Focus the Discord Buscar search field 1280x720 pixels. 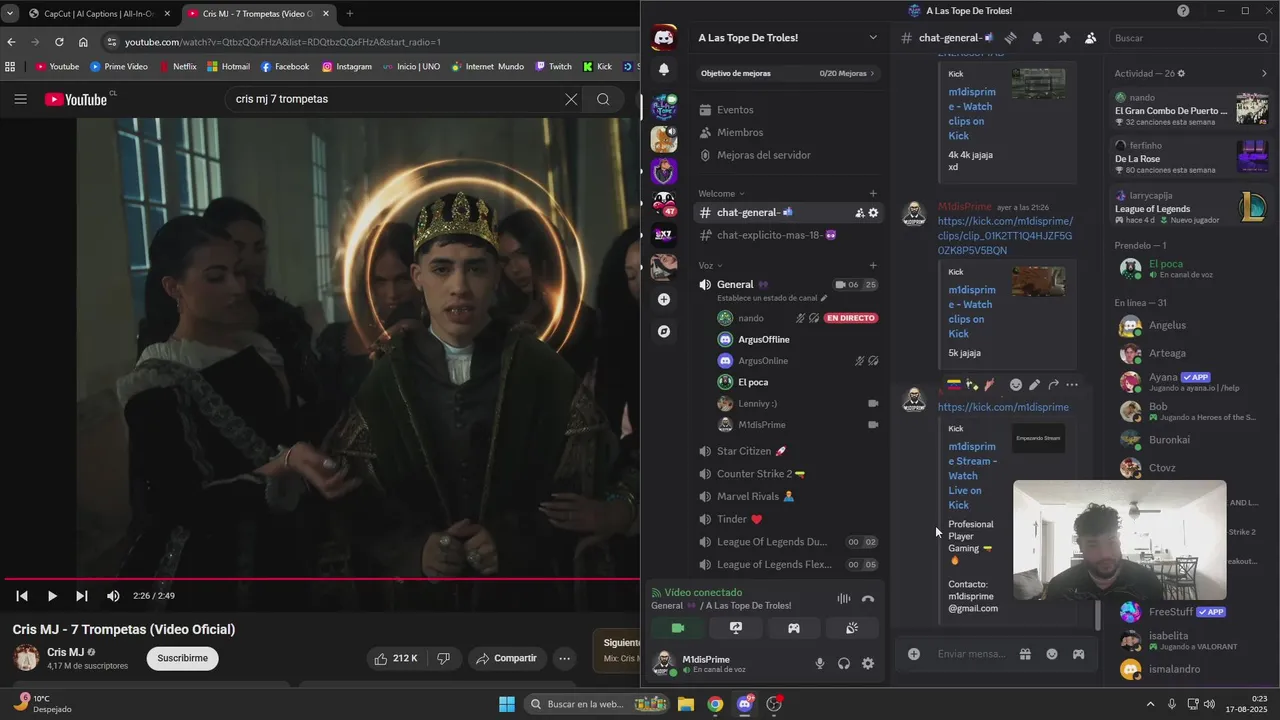pyautogui.click(x=1191, y=38)
